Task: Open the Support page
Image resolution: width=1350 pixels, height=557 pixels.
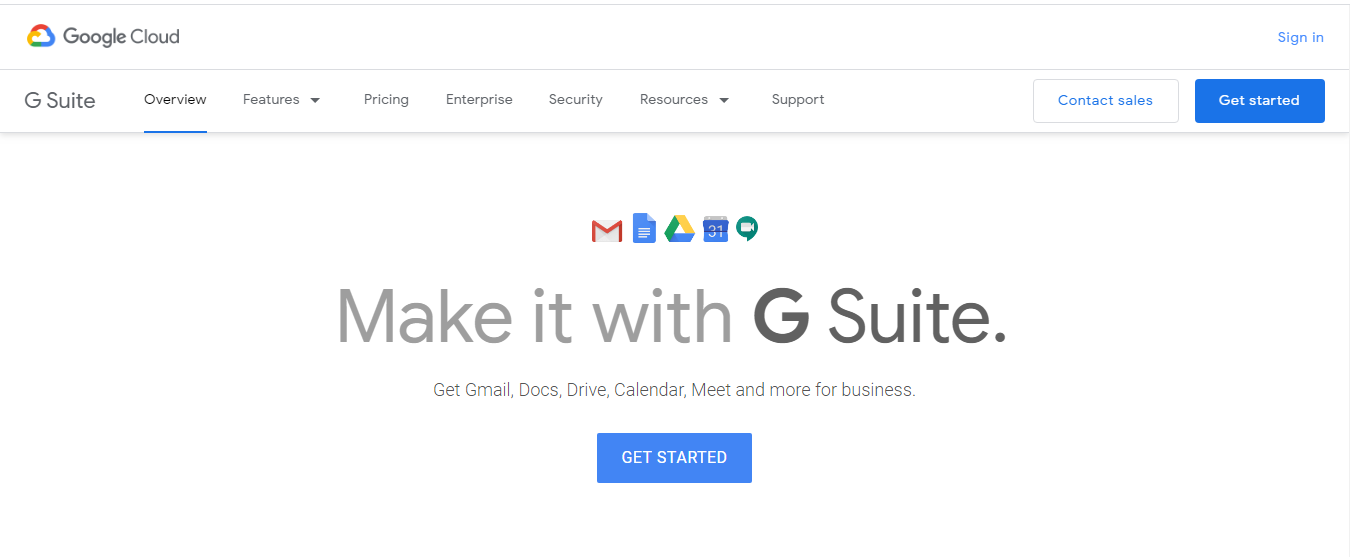Action: (798, 100)
